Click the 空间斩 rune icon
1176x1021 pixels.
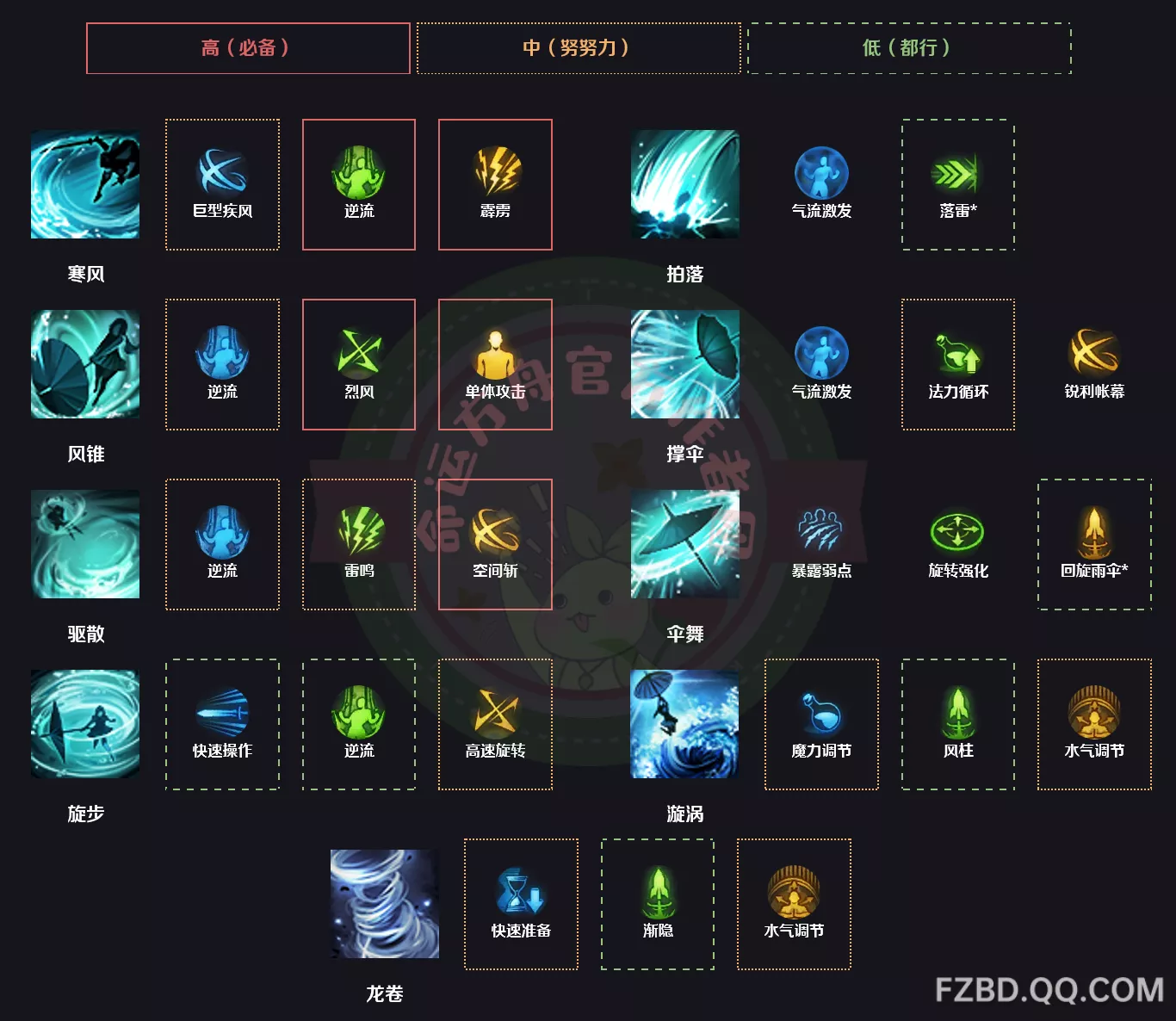[x=496, y=531]
